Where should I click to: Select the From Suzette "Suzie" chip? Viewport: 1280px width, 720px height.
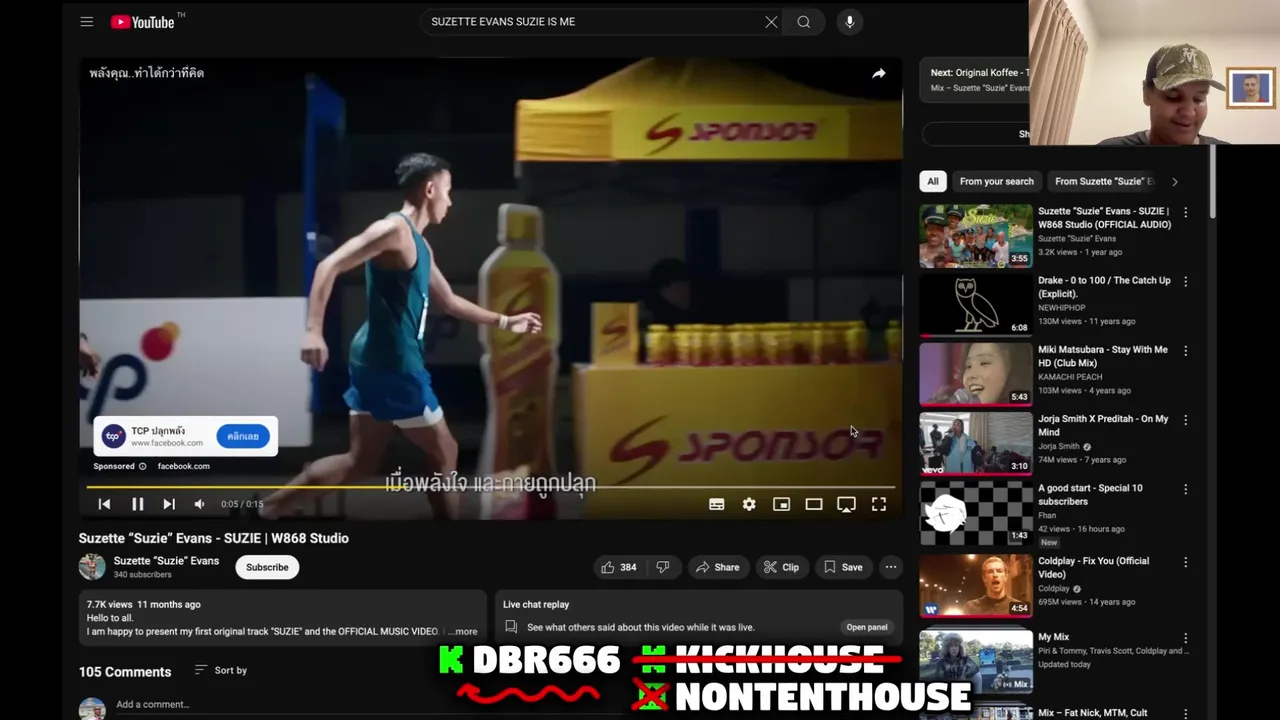click(1104, 181)
